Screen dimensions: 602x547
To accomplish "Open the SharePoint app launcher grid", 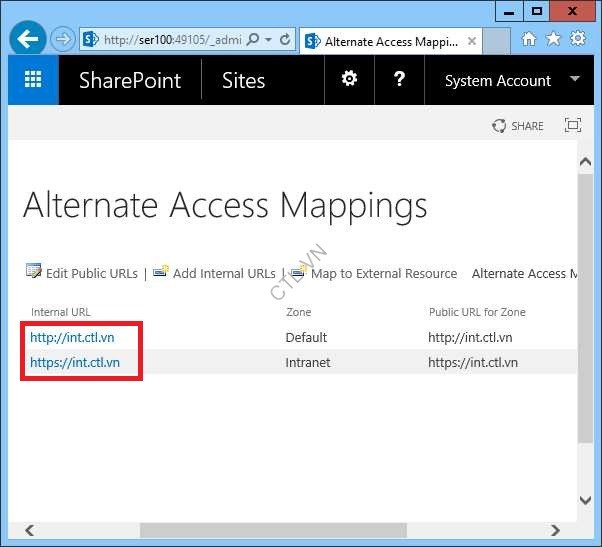I will (33, 80).
